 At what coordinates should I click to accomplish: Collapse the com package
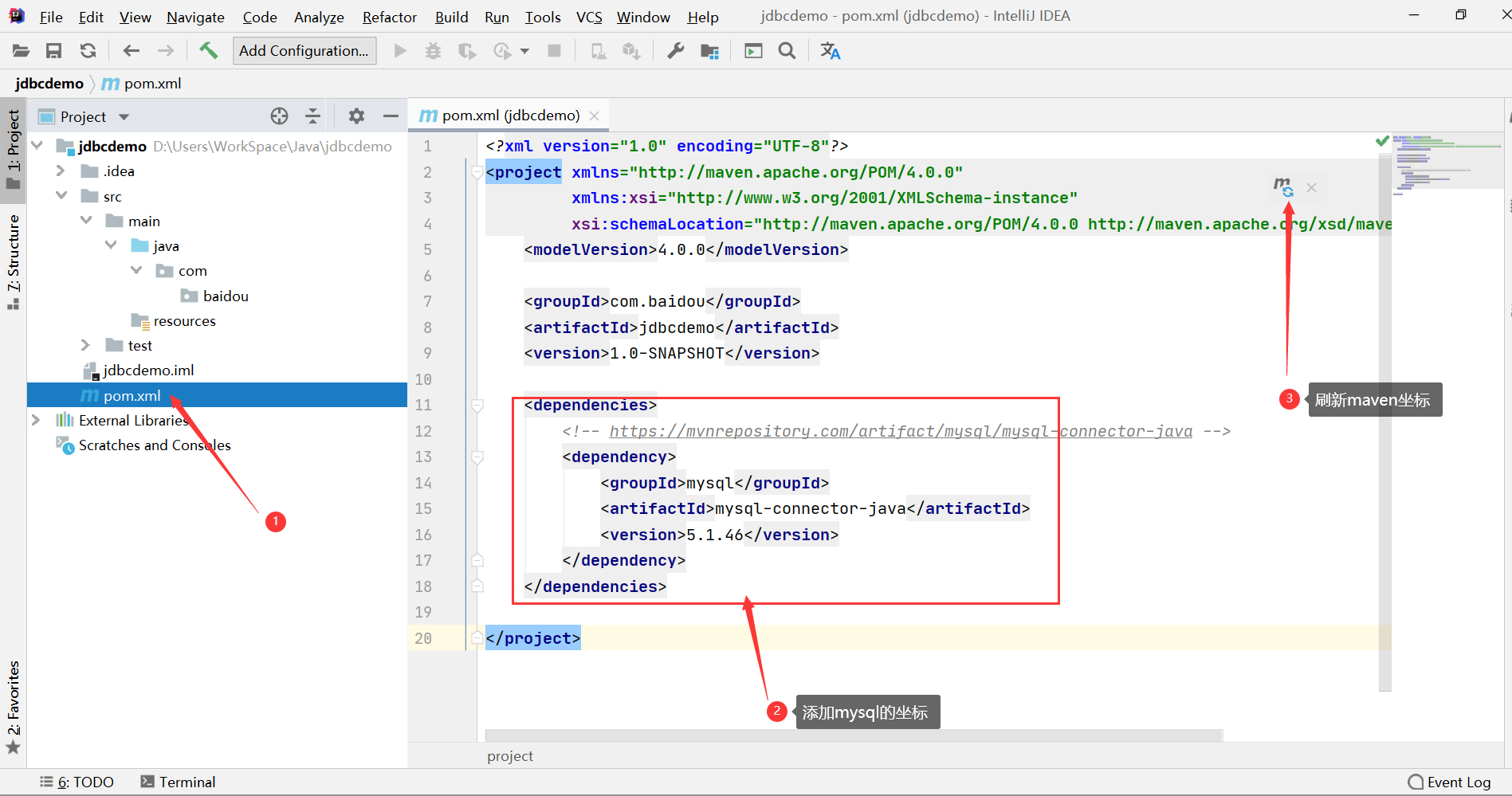pyautogui.click(x=136, y=271)
